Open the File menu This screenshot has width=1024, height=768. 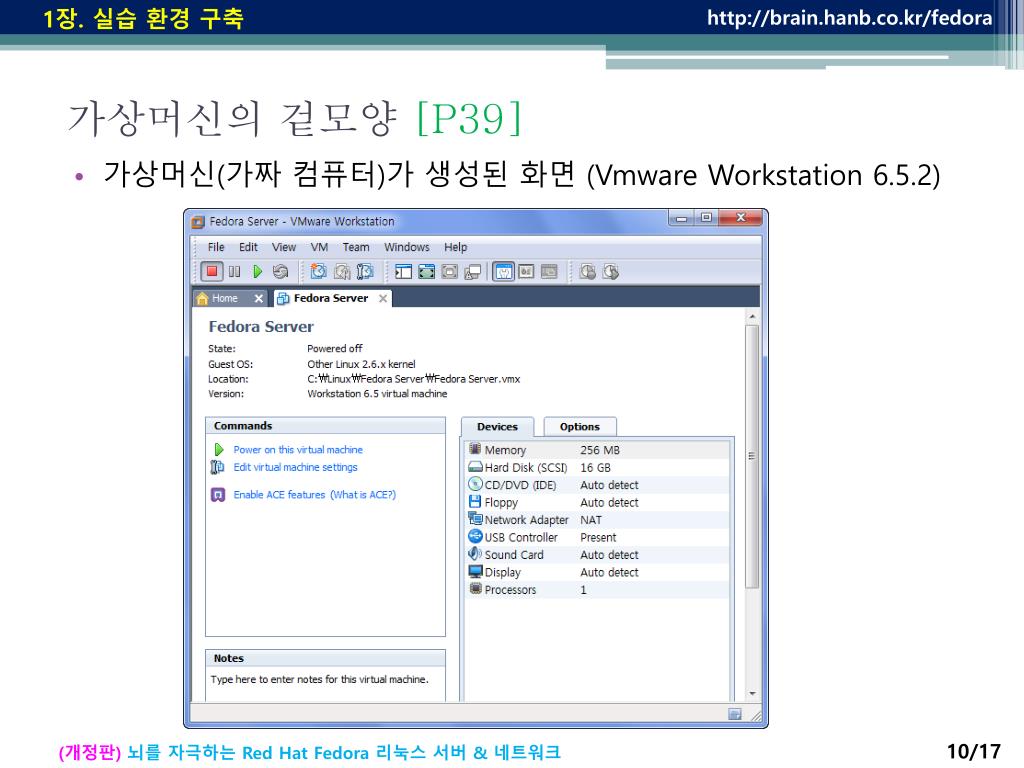click(216, 247)
